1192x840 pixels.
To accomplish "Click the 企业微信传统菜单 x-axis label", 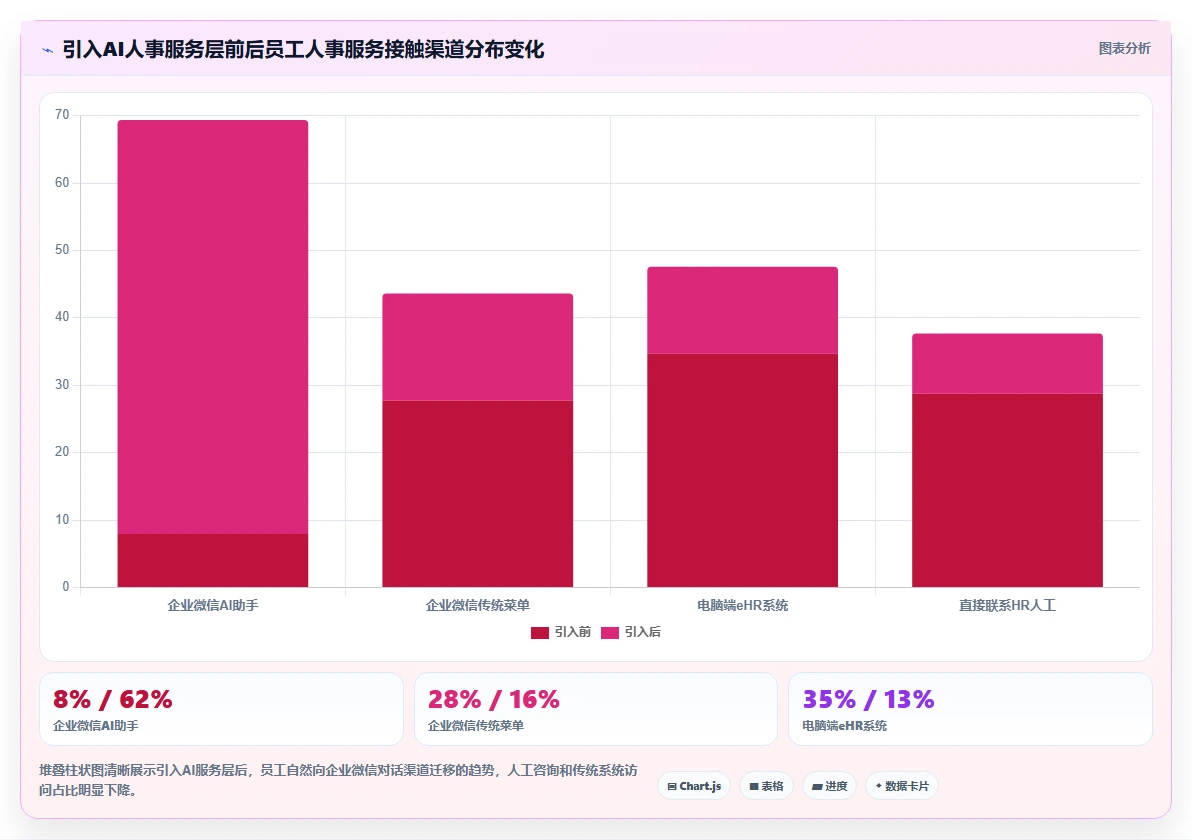I will [477, 606].
